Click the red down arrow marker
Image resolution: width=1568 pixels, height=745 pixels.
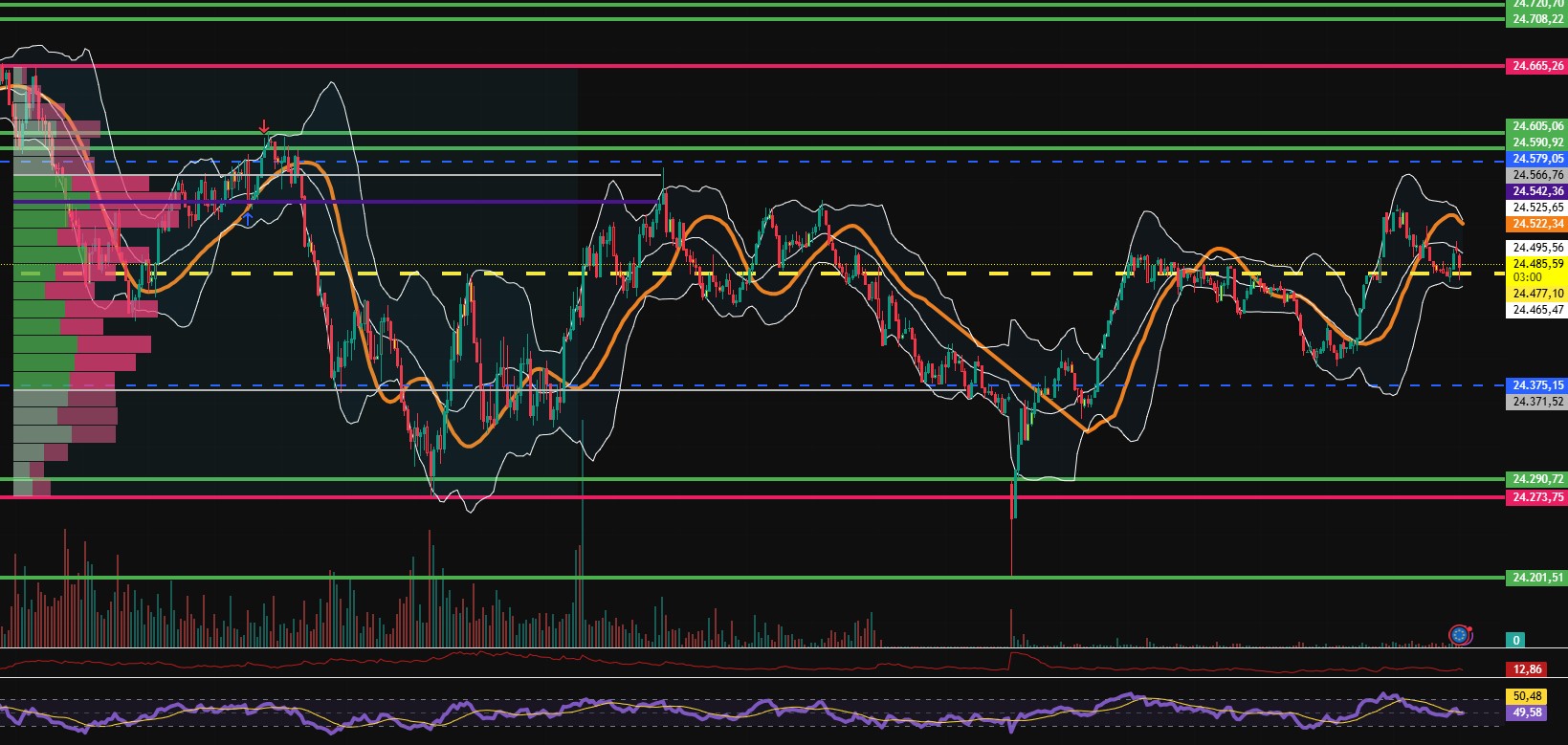point(264,127)
